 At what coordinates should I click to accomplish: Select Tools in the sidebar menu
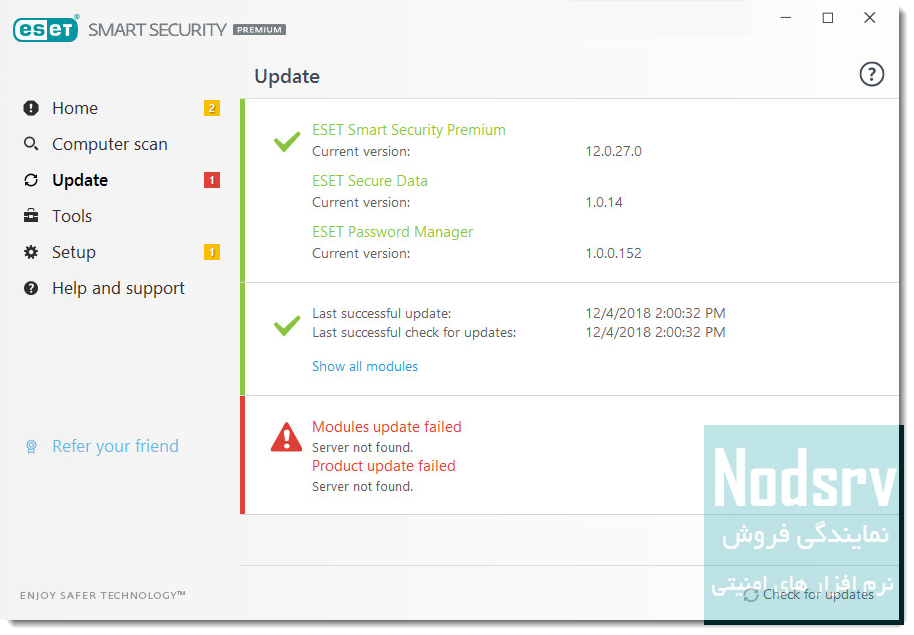(71, 216)
